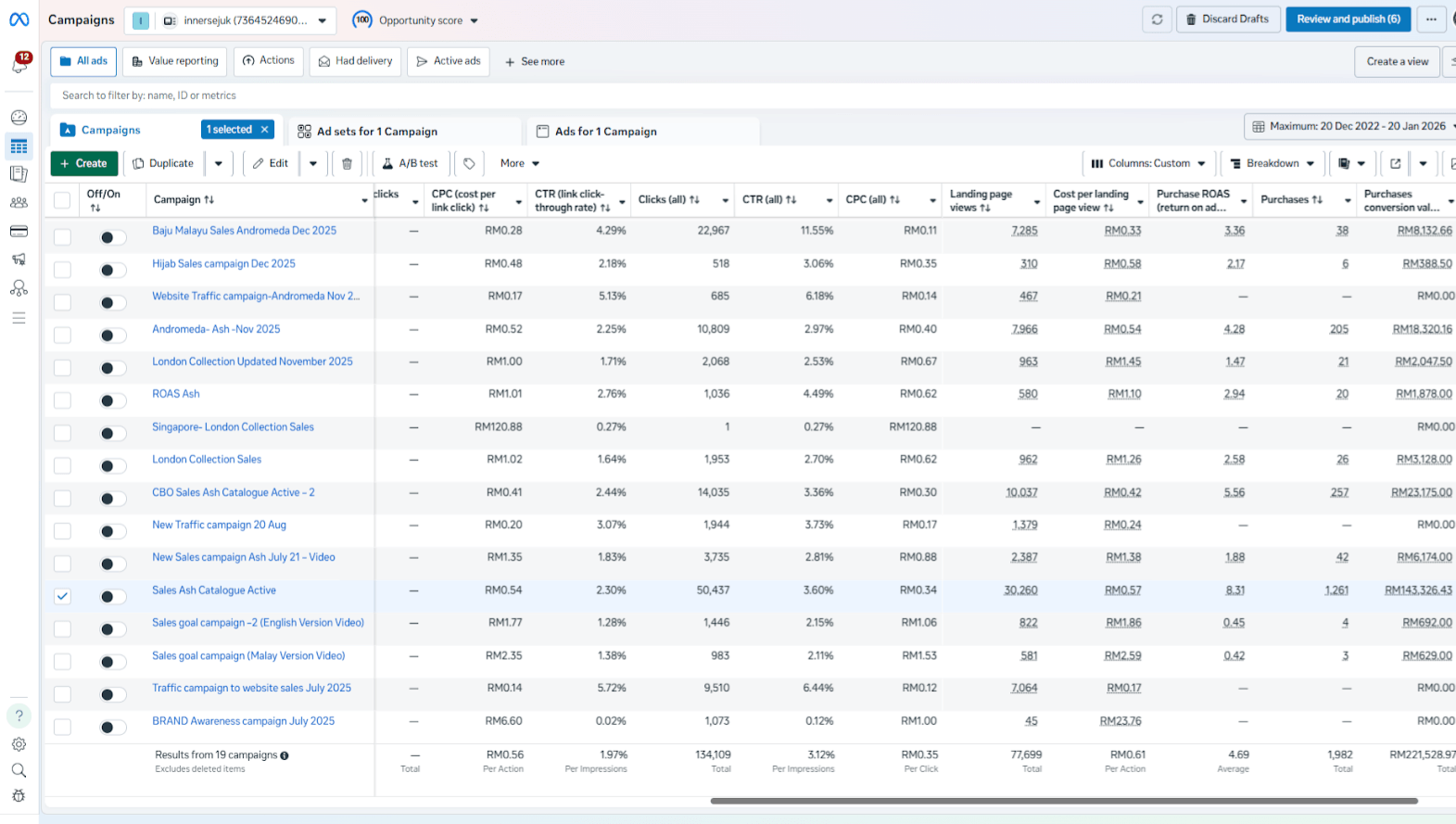Open the Edit options arrow
This screenshot has width=1456, height=824.
point(313,163)
